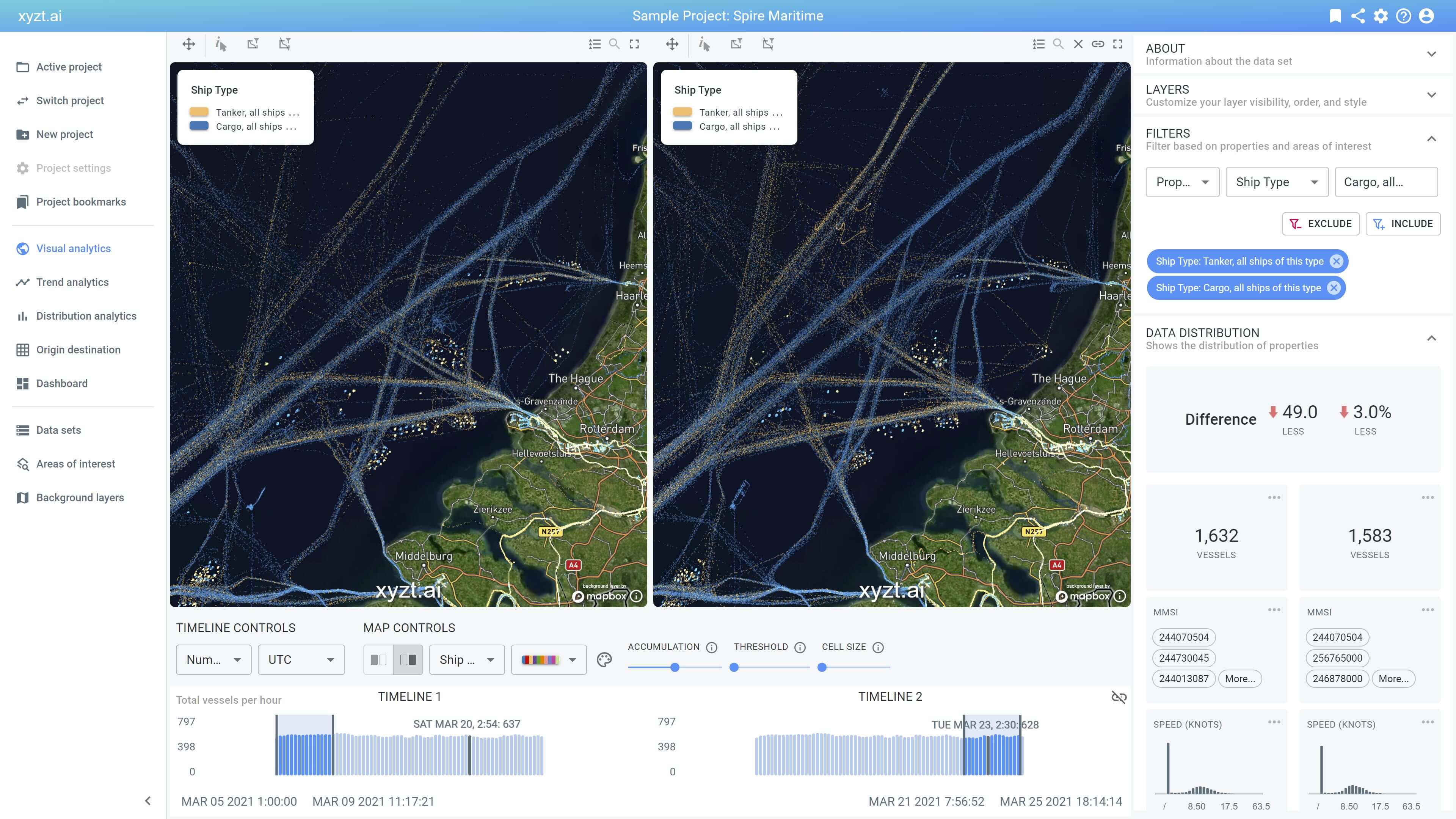Collapse the FILTERS panel
This screenshot has height=819, width=1456.
(1431, 139)
